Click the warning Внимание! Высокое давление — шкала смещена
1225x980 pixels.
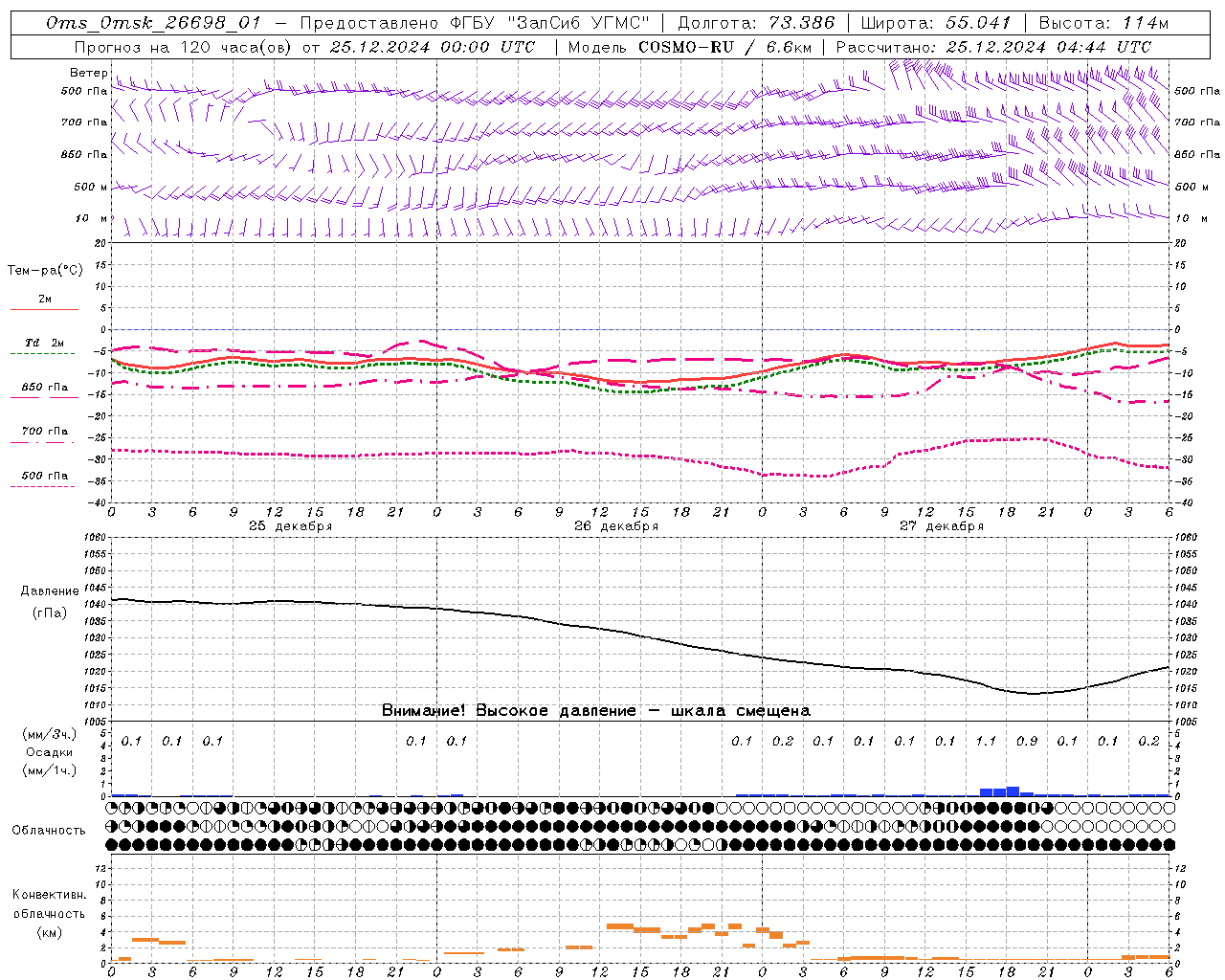[x=595, y=711]
